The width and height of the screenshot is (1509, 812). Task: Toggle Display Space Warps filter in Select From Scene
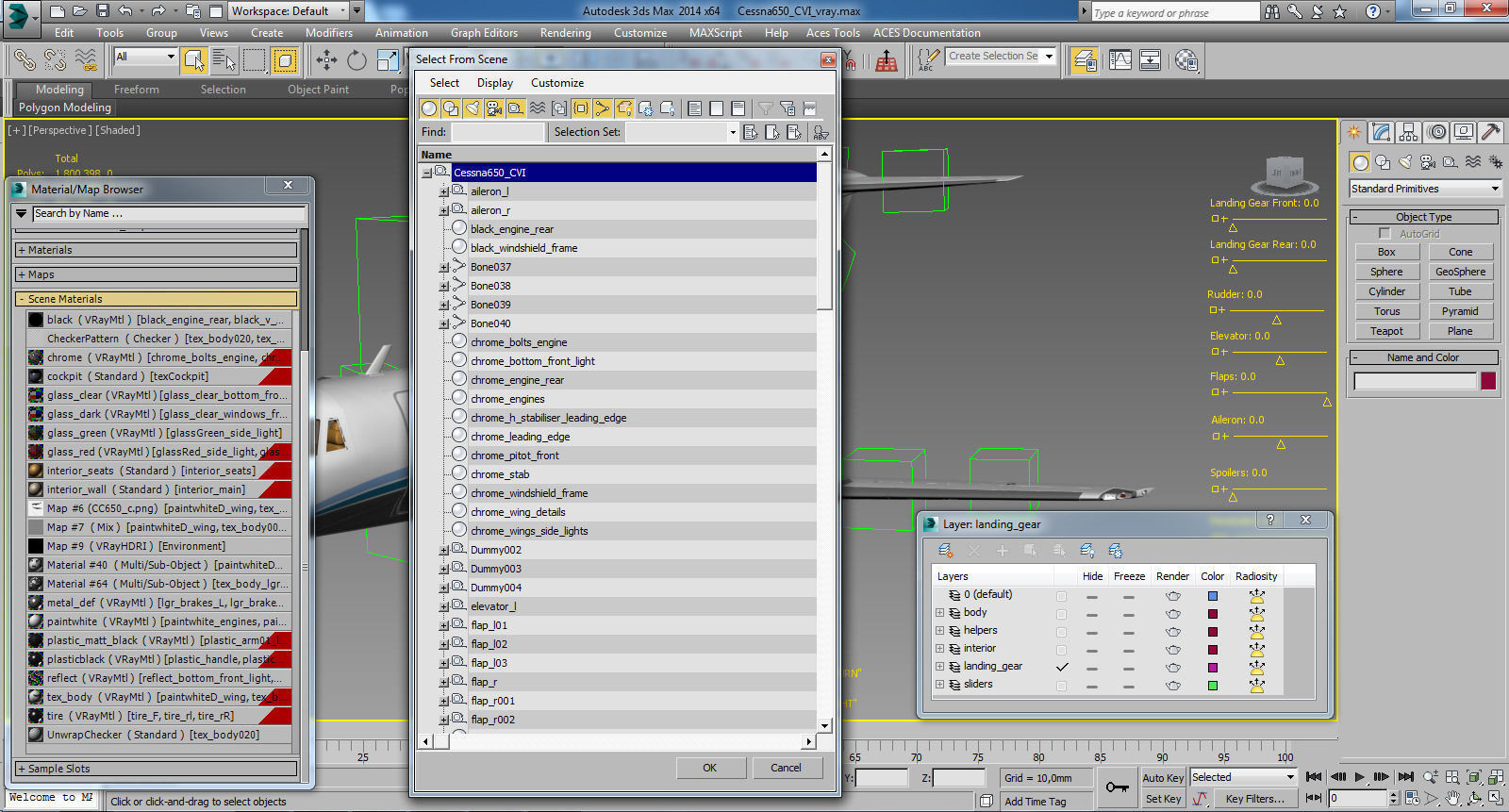(x=538, y=108)
